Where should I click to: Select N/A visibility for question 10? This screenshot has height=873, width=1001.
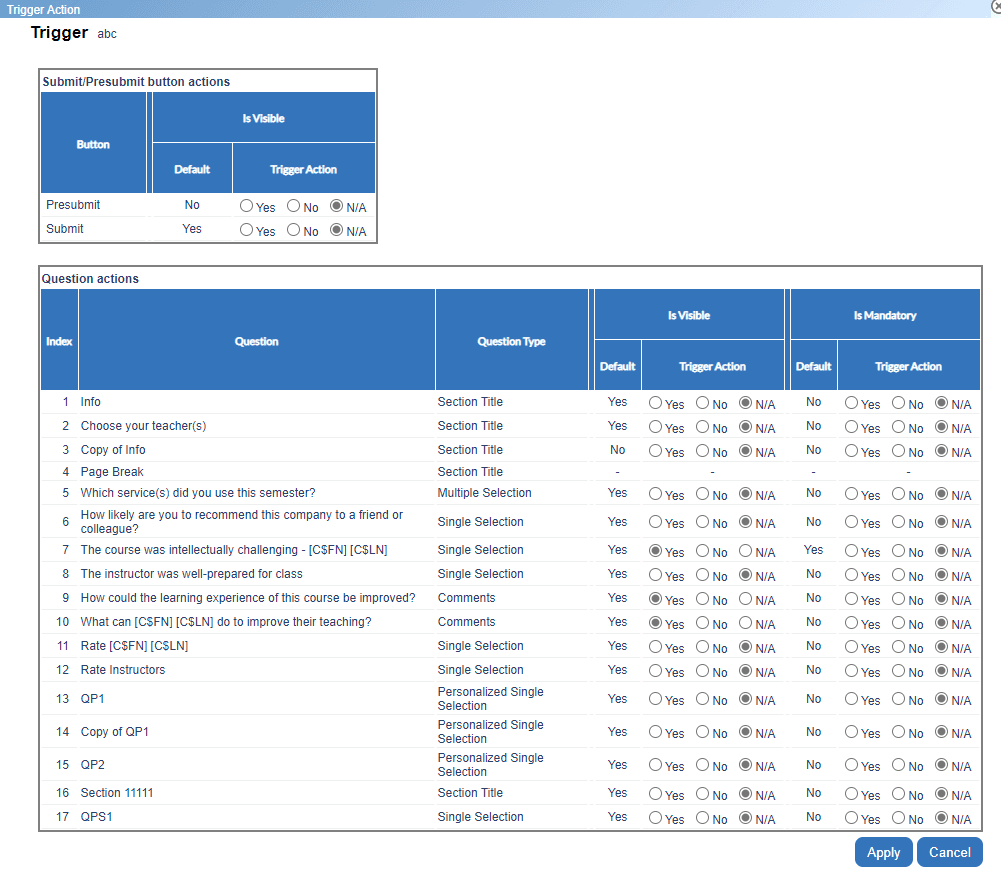(746, 623)
